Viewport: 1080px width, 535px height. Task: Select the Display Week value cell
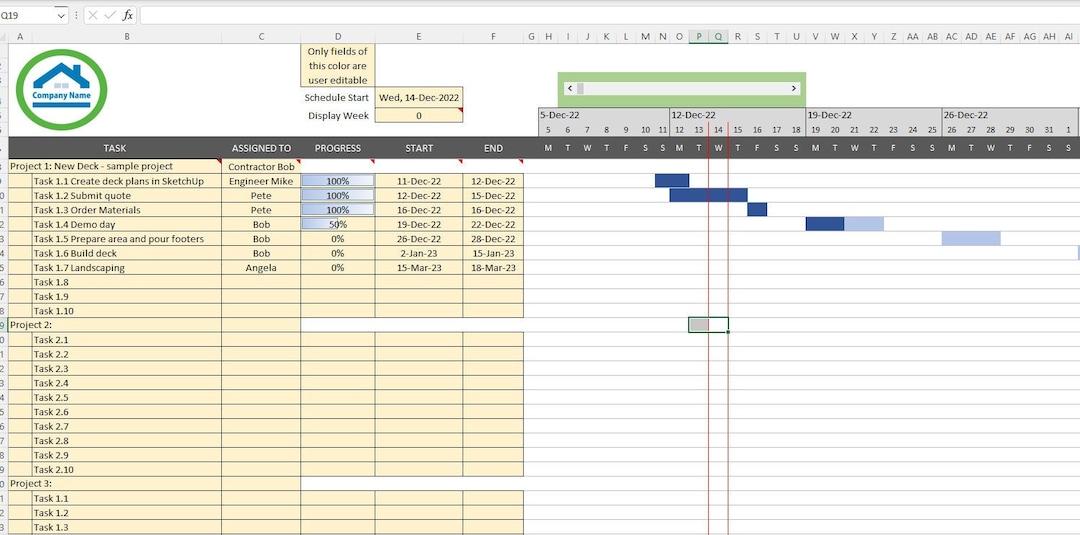coord(419,116)
